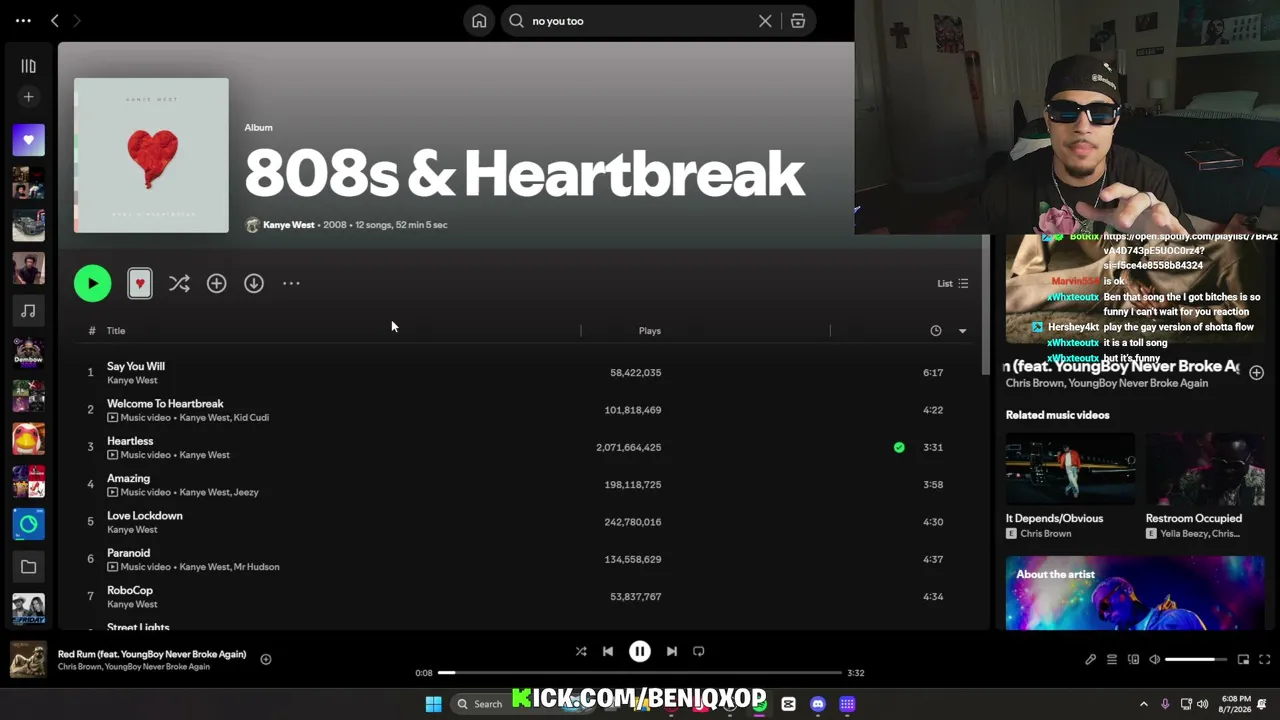
Task: Open Kanye West artist link in album header
Action: [288, 225]
